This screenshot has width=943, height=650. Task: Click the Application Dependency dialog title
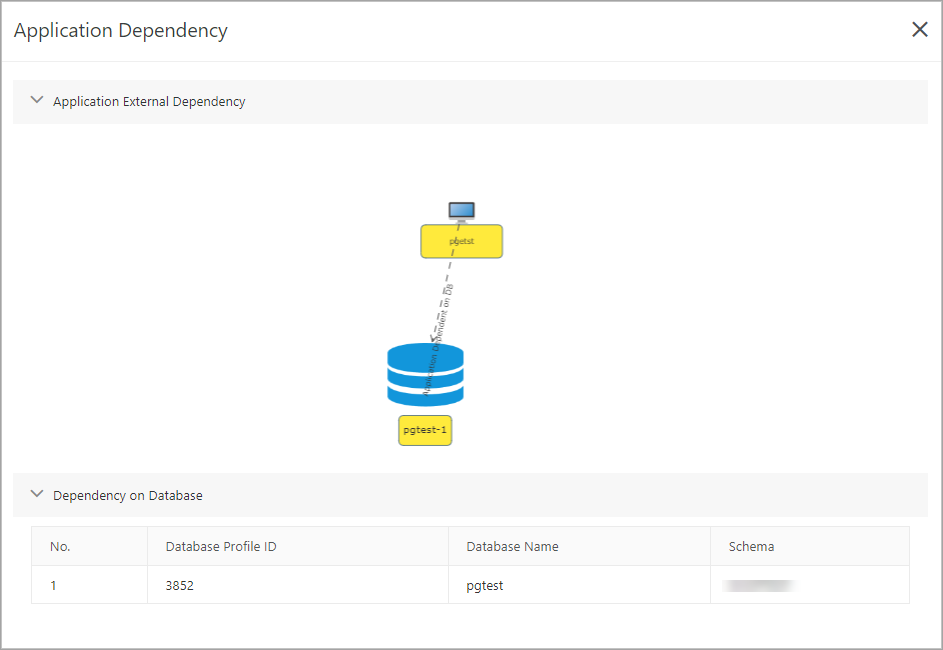(x=121, y=30)
